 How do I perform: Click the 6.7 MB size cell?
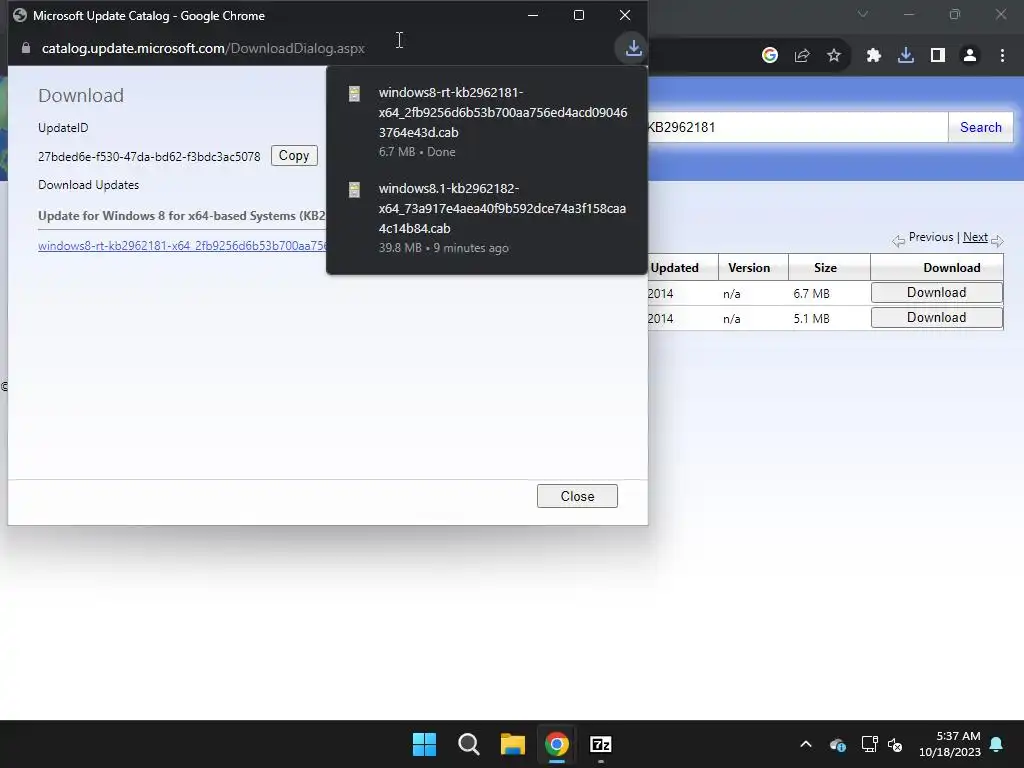[x=811, y=294]
